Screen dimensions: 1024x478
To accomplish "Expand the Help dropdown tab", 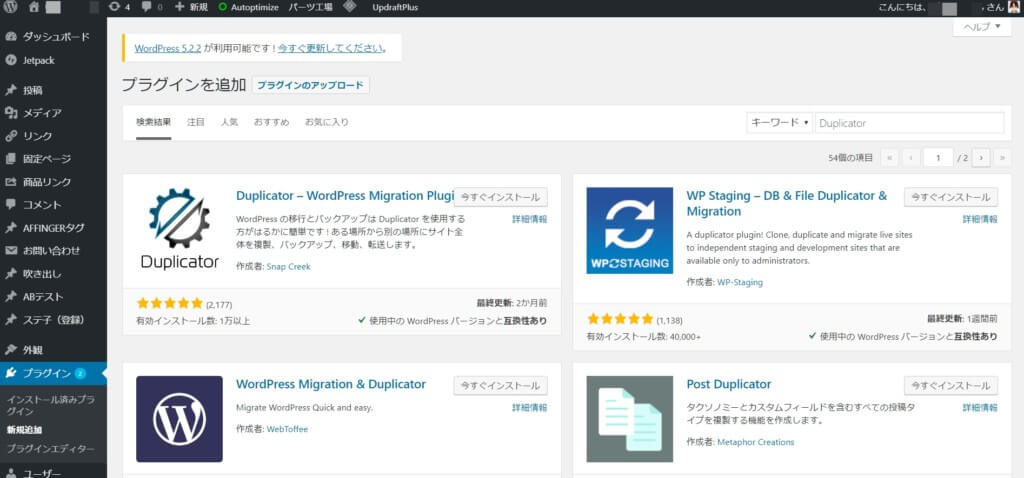I will 981,28.
